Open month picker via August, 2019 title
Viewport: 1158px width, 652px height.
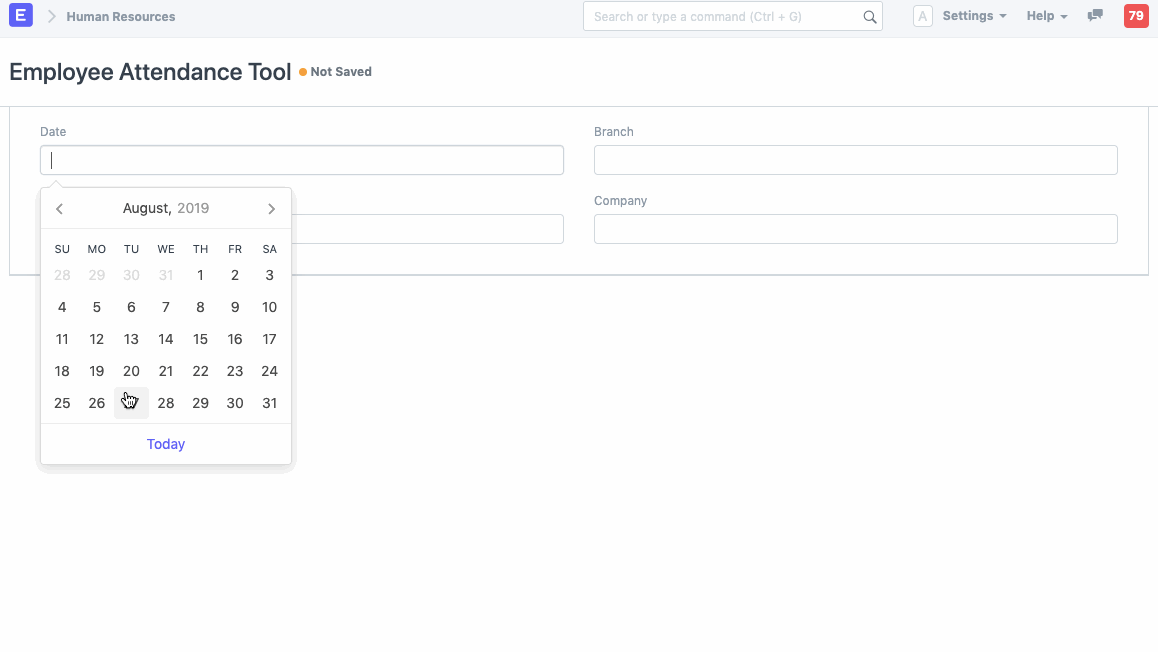[x=166, y=209]
